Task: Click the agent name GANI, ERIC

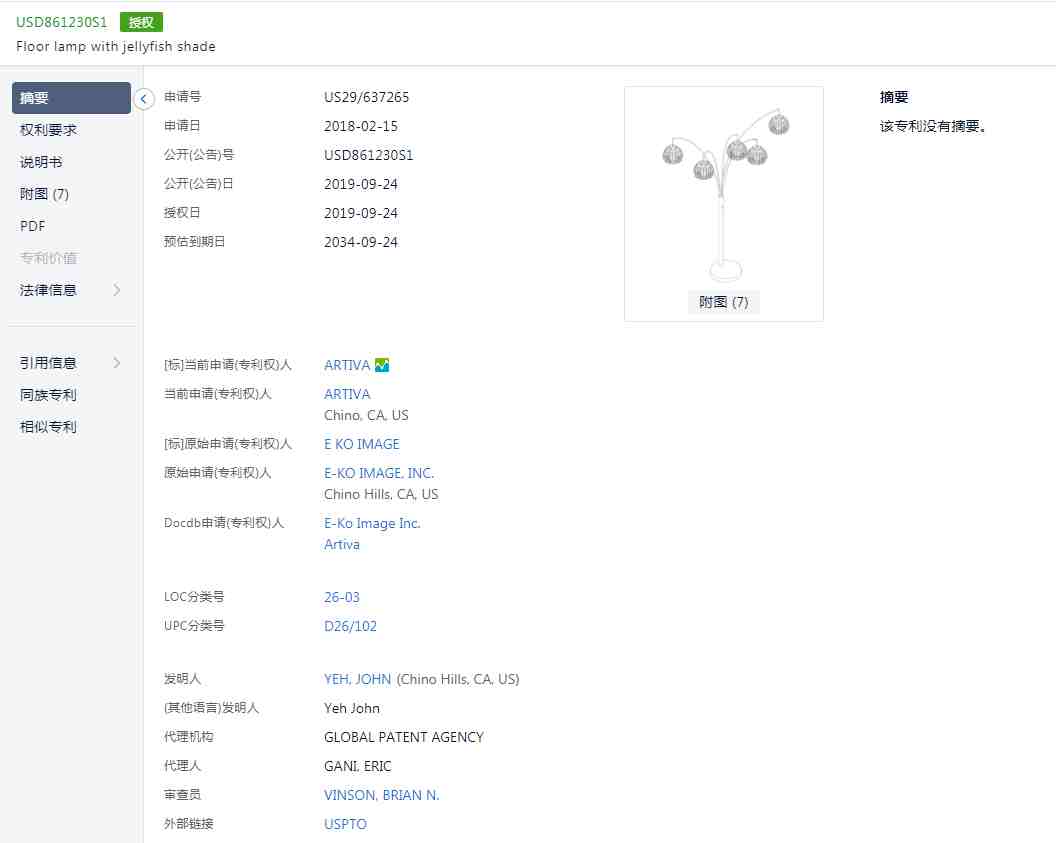Action: coord(358,766)
